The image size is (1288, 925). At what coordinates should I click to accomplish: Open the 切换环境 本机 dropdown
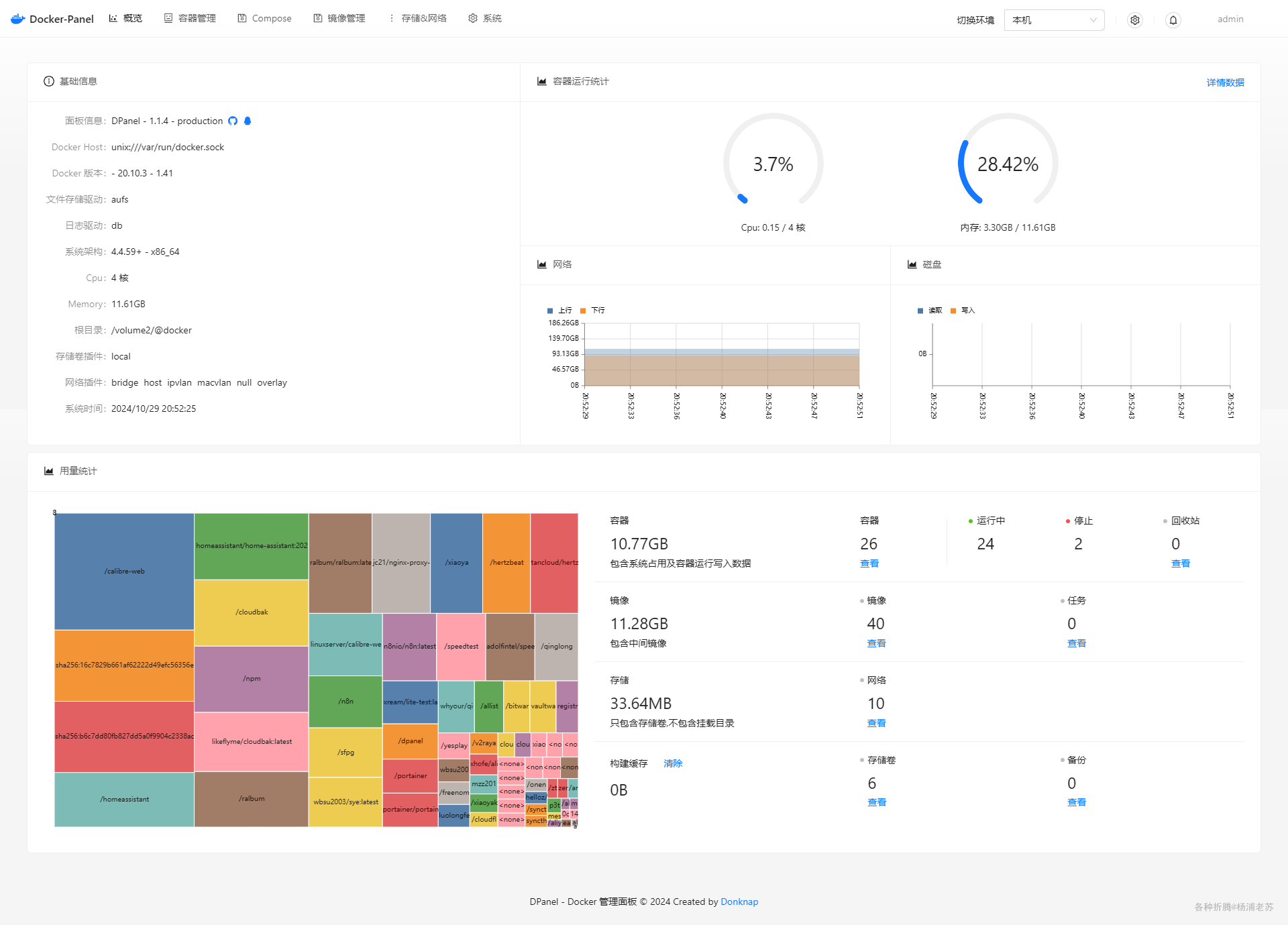click(1053, 20)
